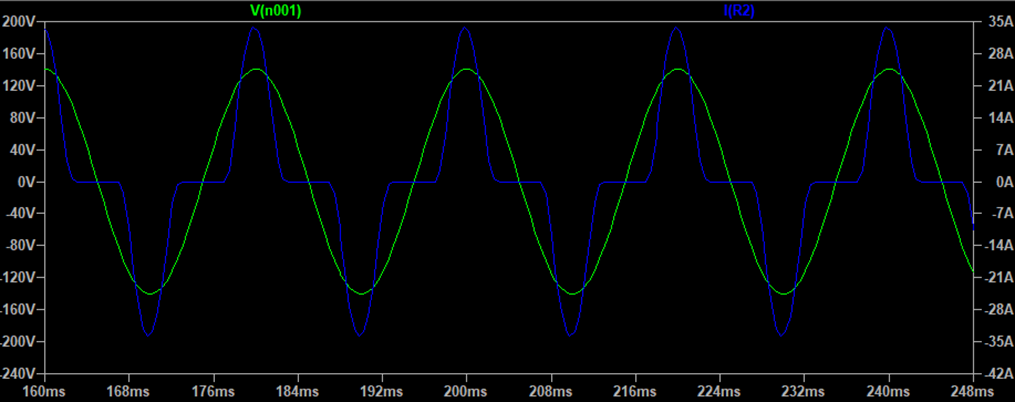Click the 35A label on right axis
Screen dimensions: 1015x402
click(x=993, y=22)
